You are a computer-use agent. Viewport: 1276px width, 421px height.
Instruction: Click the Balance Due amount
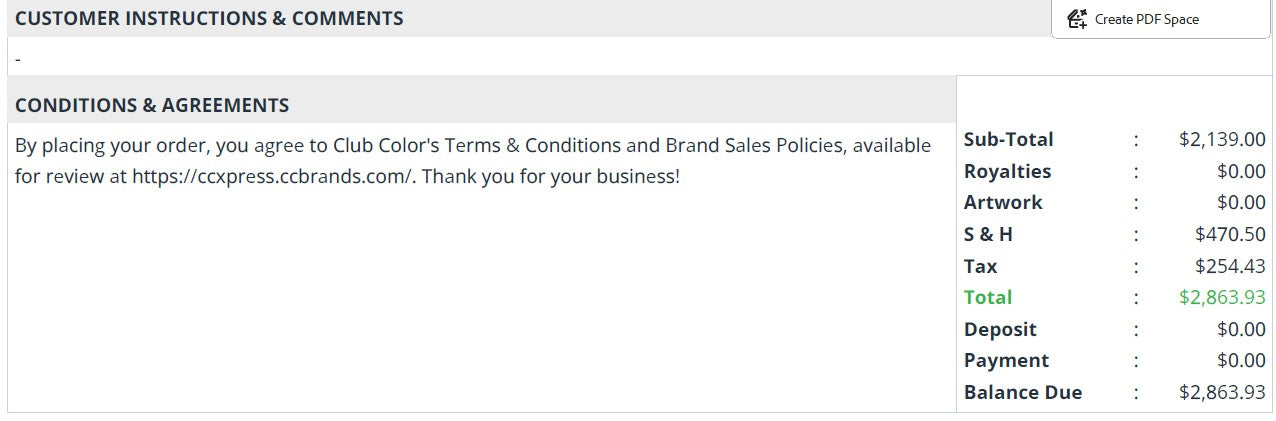pos(1222,392)
